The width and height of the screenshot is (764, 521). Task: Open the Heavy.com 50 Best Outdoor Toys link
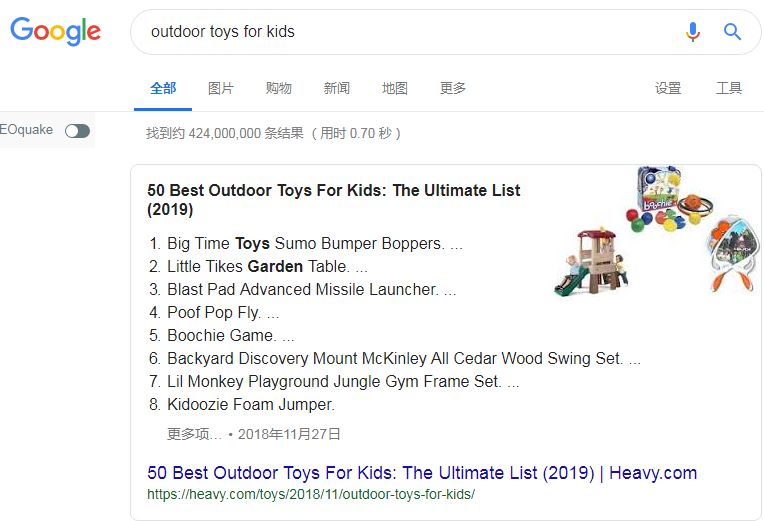[422, 473]
